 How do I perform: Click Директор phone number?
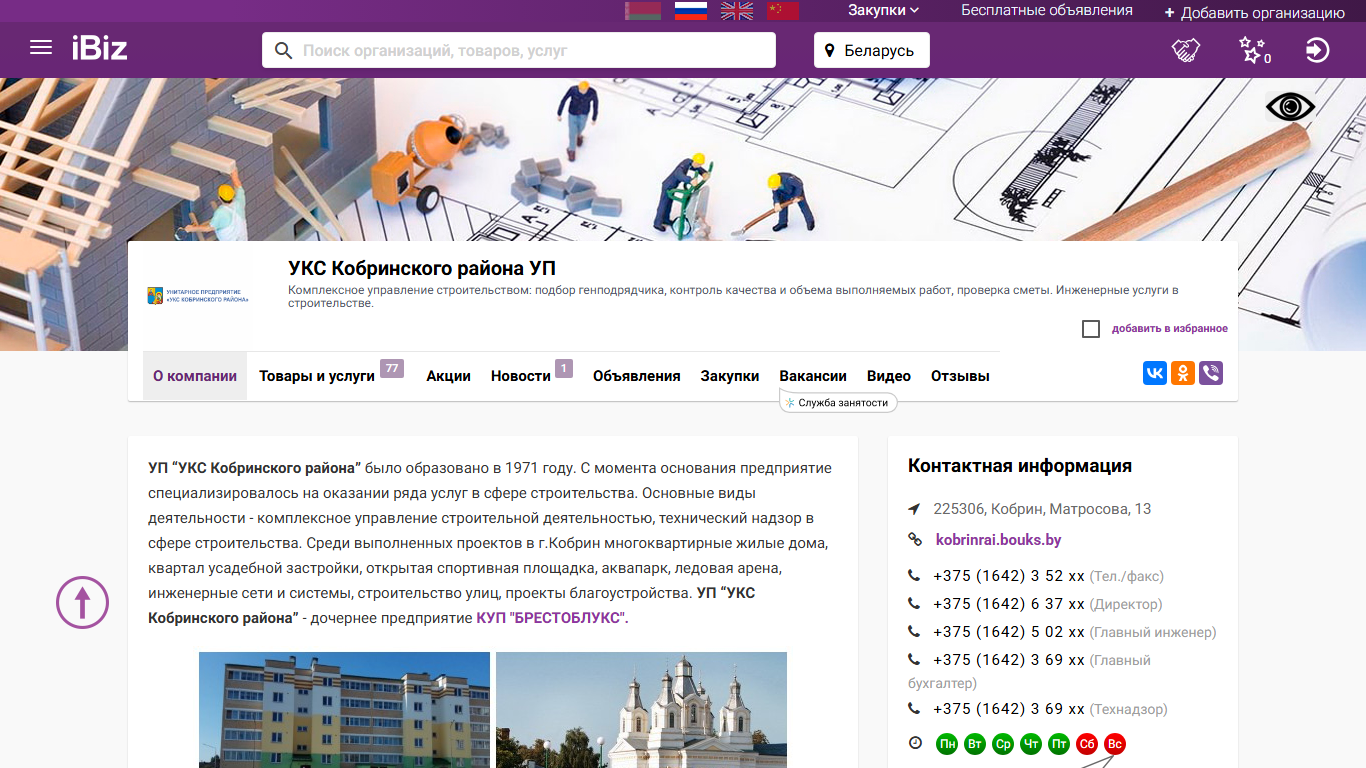pyautogui.click(x=1009, y=604)
